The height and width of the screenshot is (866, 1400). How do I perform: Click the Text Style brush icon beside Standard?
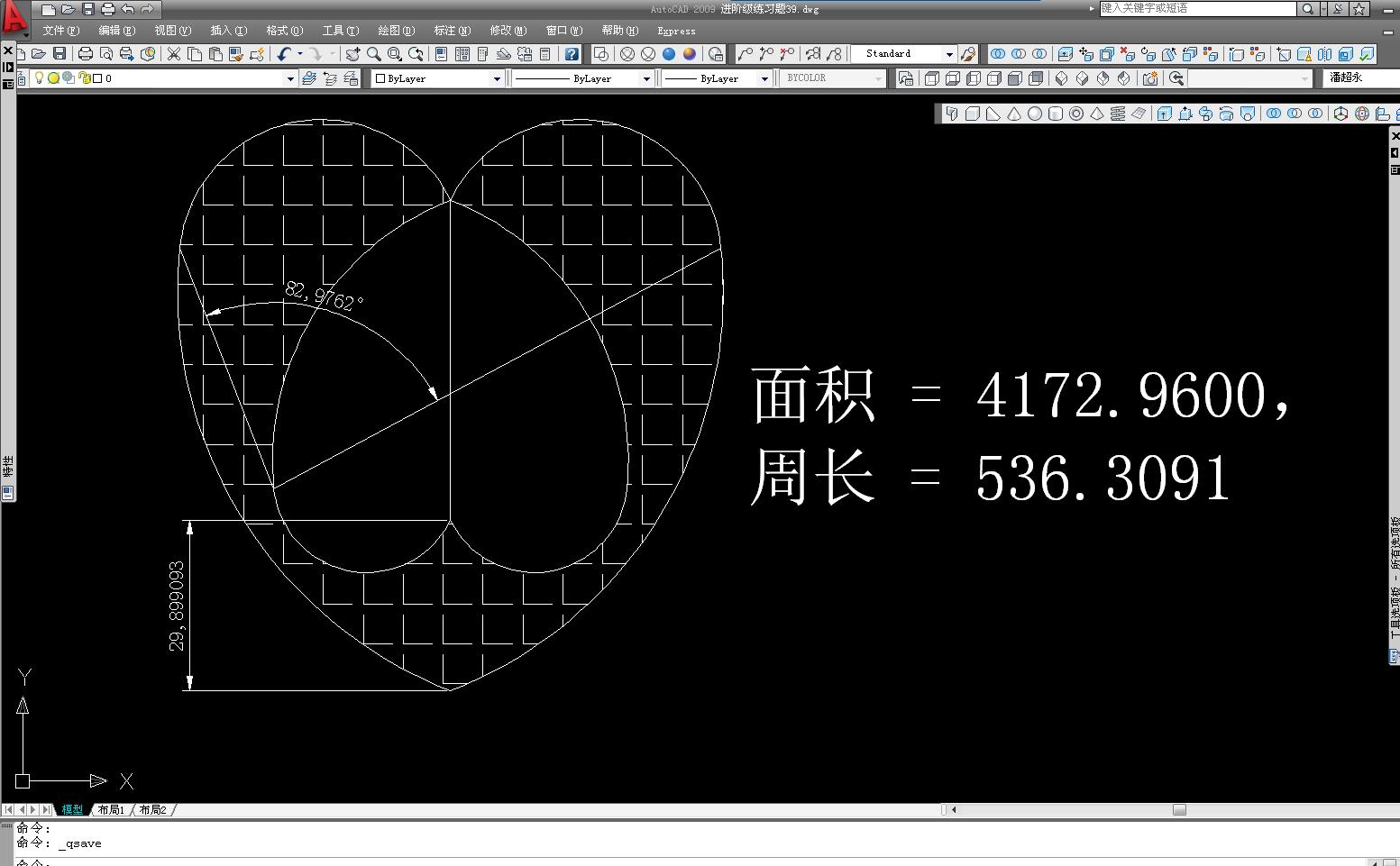pos(967,54)
